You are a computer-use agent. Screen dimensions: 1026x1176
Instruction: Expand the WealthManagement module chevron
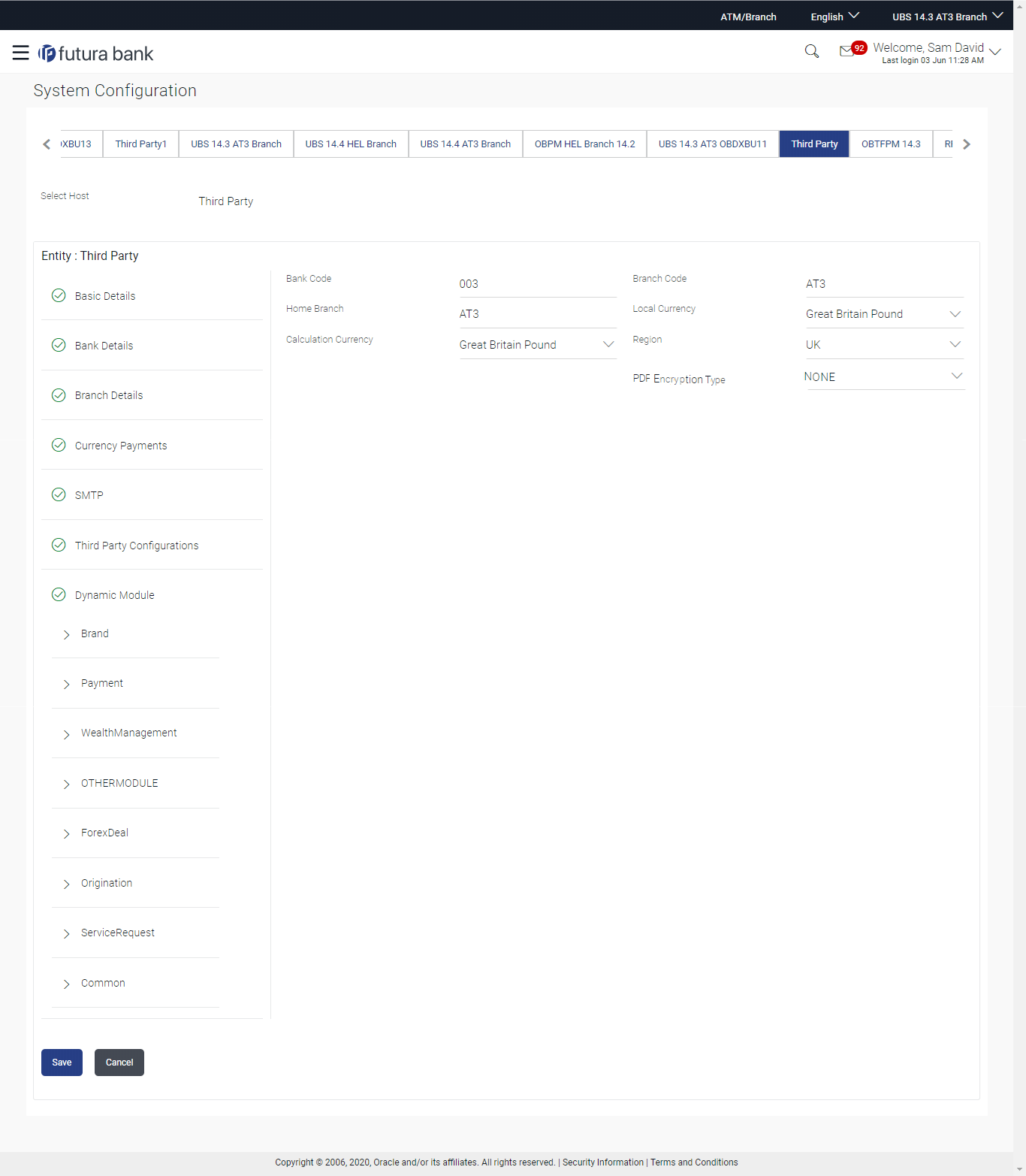[x=66, y=734]
